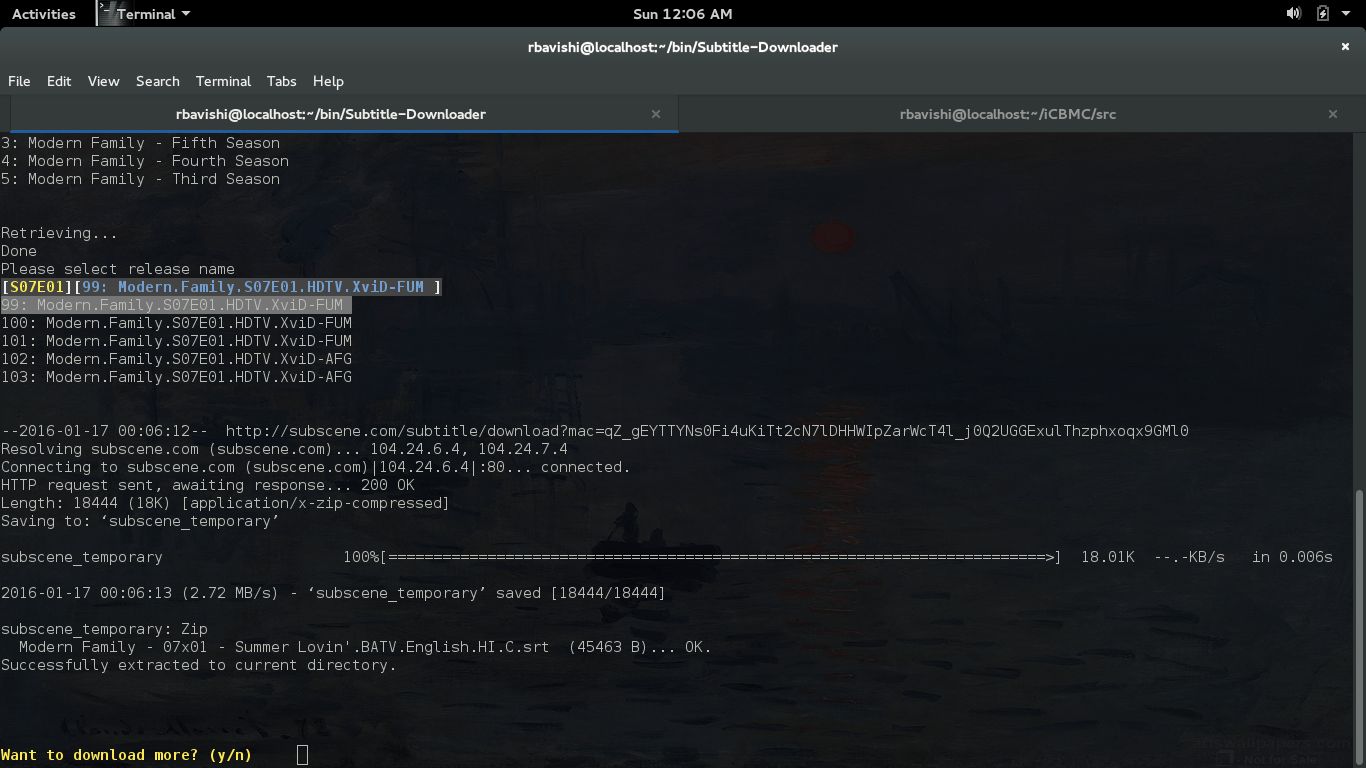Click 'Want to download more? (y/n)' prompt

point(127,755)
